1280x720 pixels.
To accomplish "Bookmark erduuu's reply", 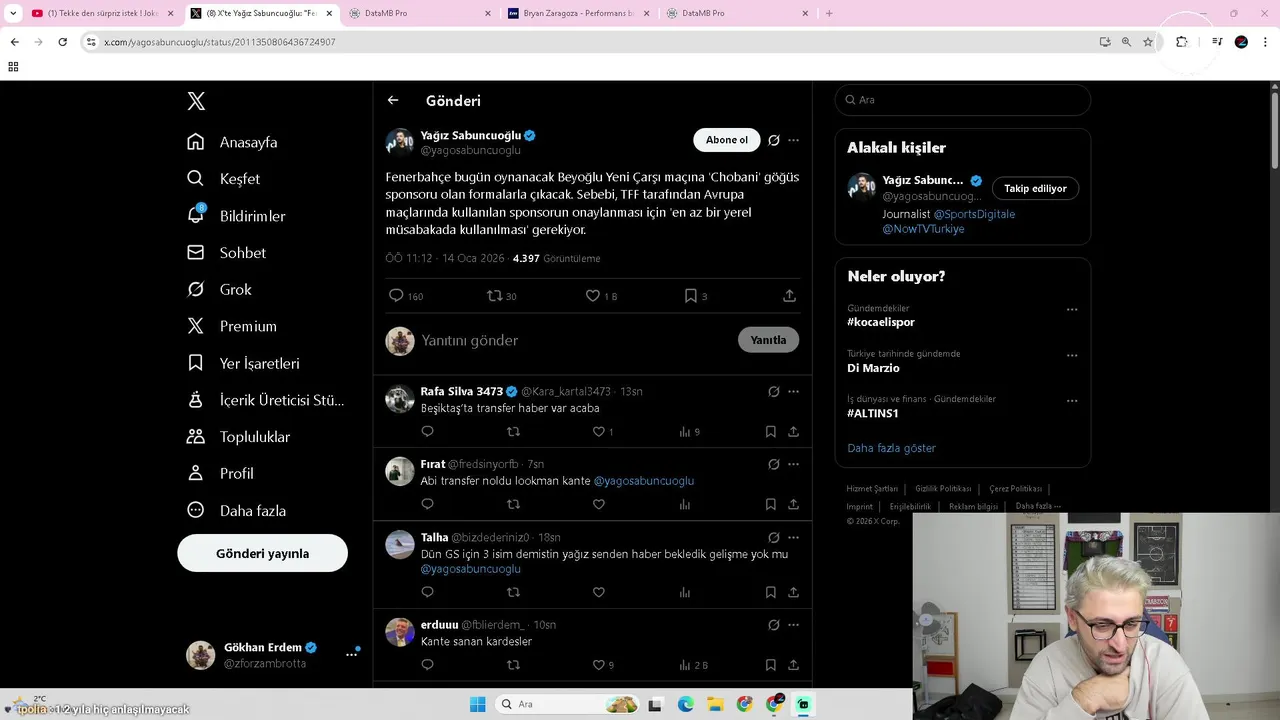I will 771,665.
